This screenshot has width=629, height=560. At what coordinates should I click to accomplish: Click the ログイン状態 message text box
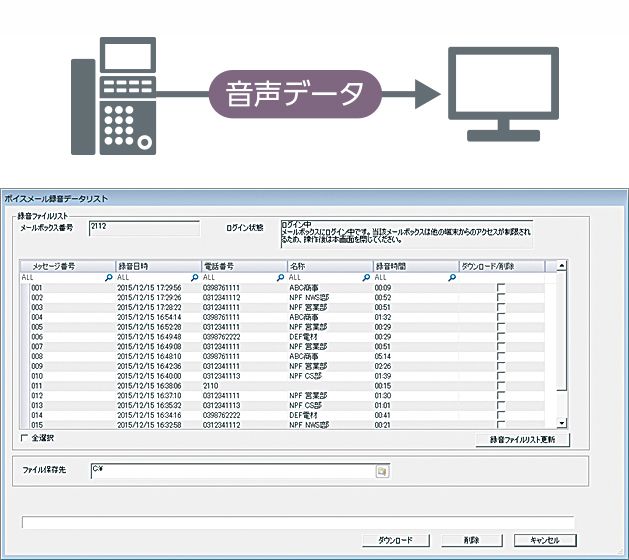(407, 234)
